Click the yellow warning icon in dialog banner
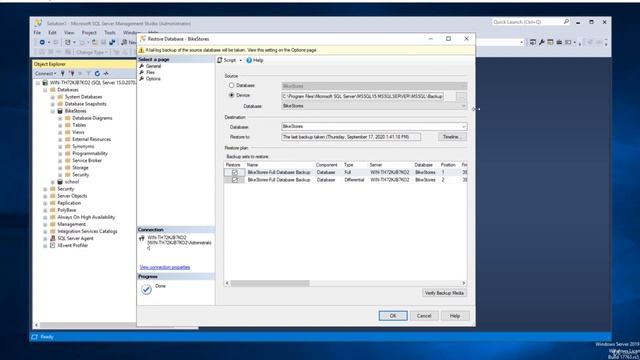The image size is (640, 360). tap(142, 50)
